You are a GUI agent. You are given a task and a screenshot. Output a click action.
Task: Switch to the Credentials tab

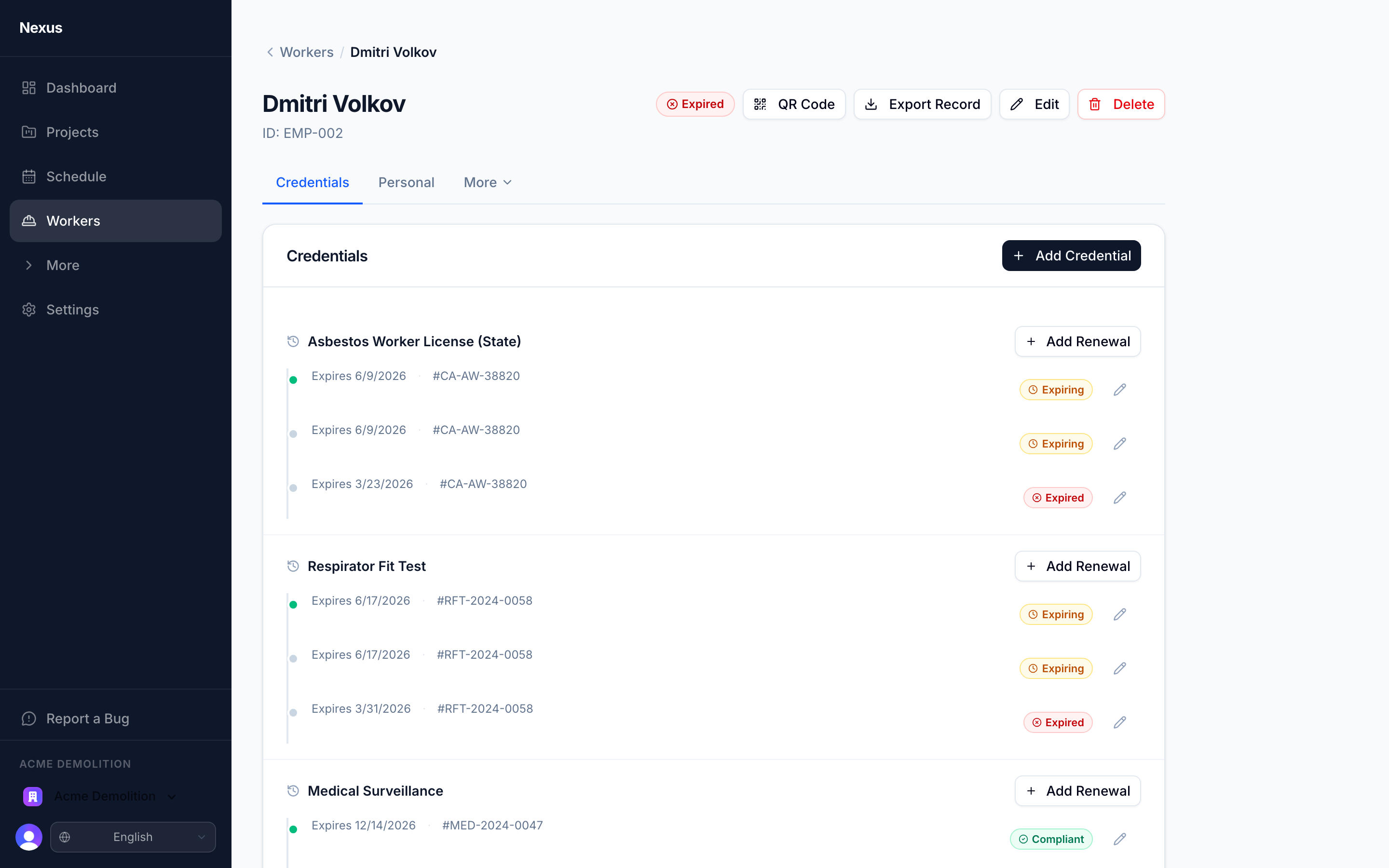312,183
